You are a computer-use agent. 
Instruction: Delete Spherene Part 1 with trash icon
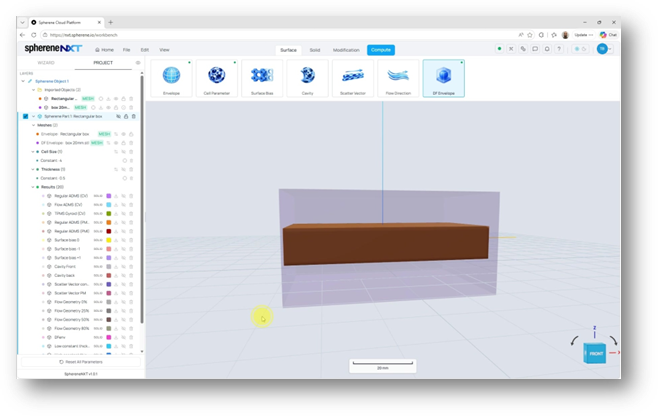coord(134,116)
